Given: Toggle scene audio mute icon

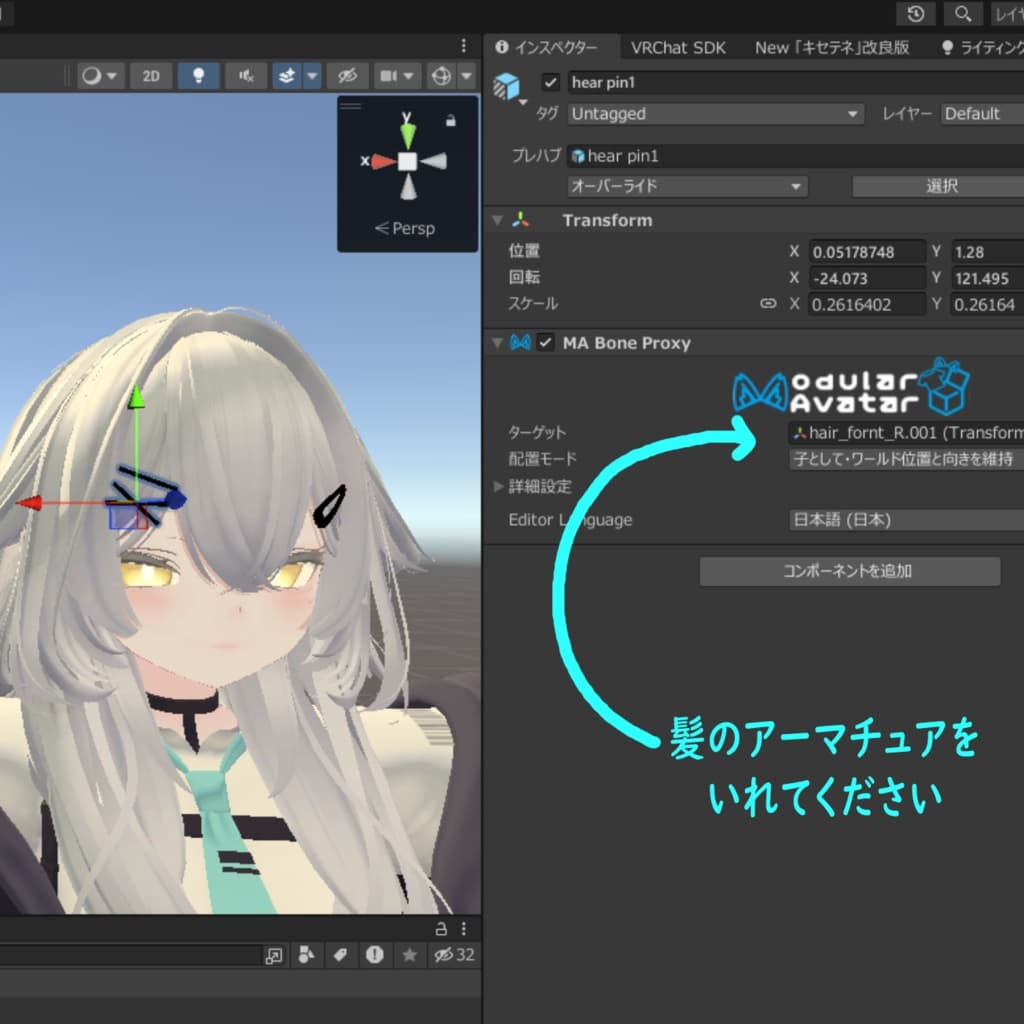Looking at the screenshot, I should pyautogui.click(x=245, y=76).
